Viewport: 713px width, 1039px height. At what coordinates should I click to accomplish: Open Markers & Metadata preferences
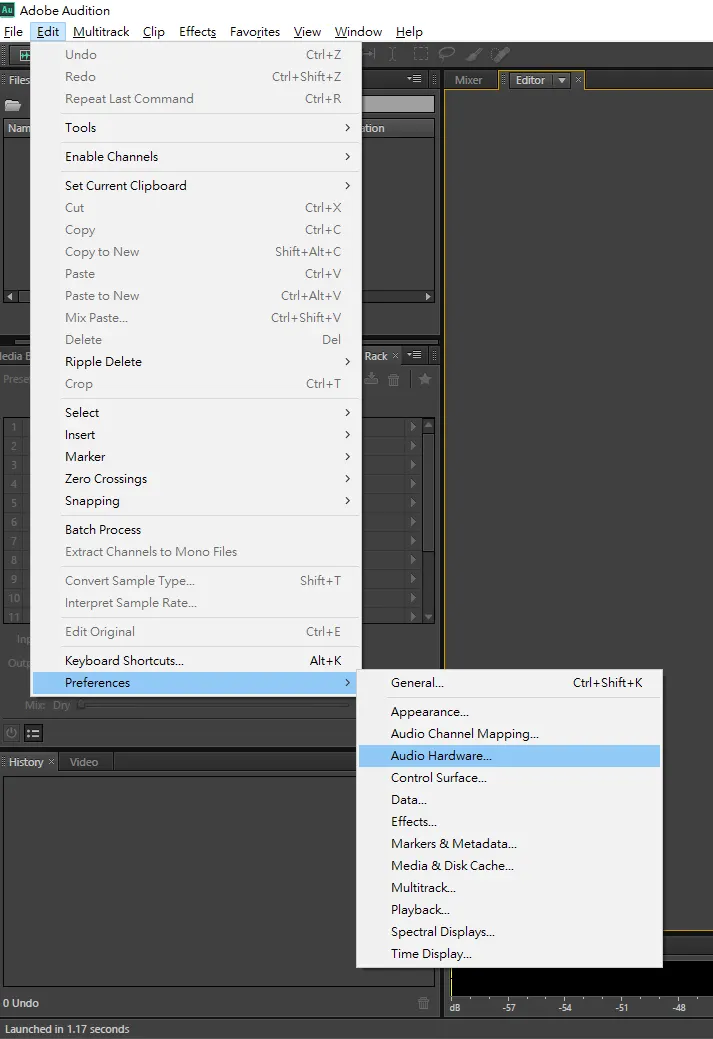tap(509, 844)
